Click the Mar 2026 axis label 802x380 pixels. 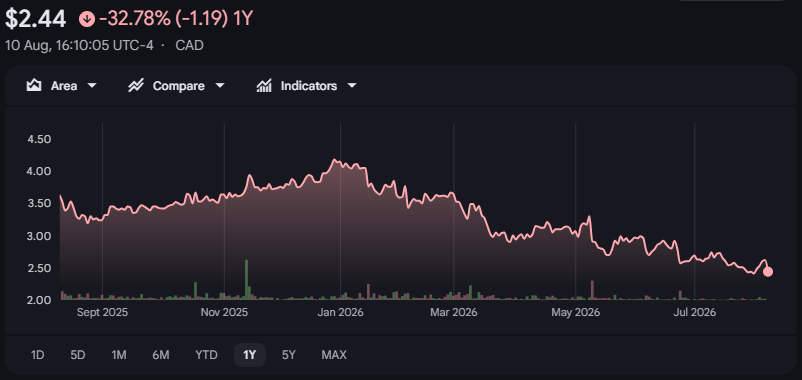(x=454, y=312)
